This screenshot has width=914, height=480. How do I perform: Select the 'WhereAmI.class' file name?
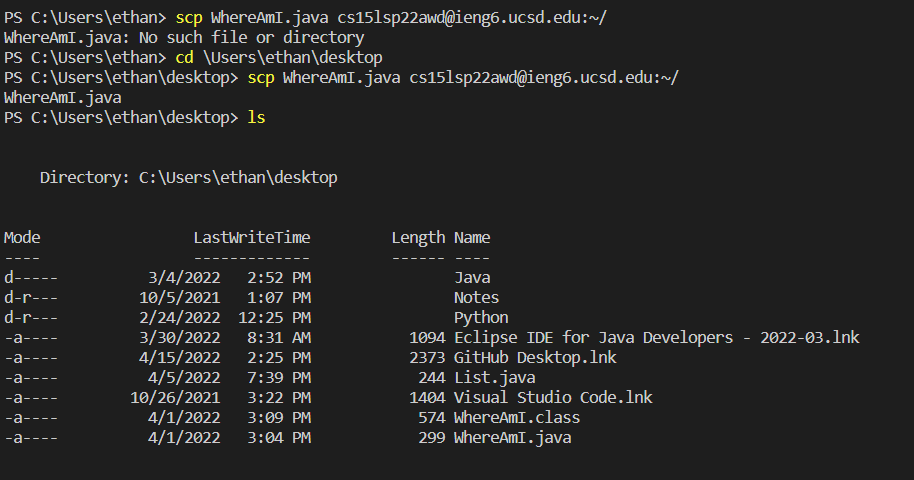(517, 418)
